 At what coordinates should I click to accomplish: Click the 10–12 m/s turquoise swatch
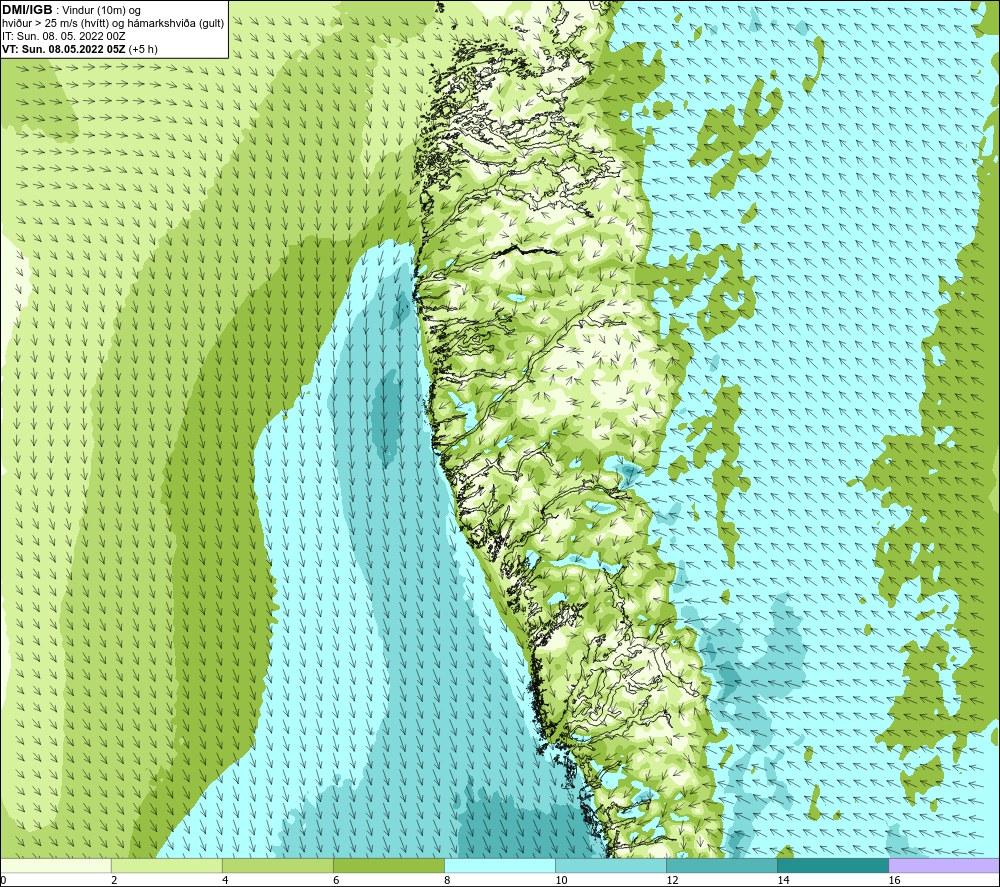pyautogui.click(x=611, y=865)
